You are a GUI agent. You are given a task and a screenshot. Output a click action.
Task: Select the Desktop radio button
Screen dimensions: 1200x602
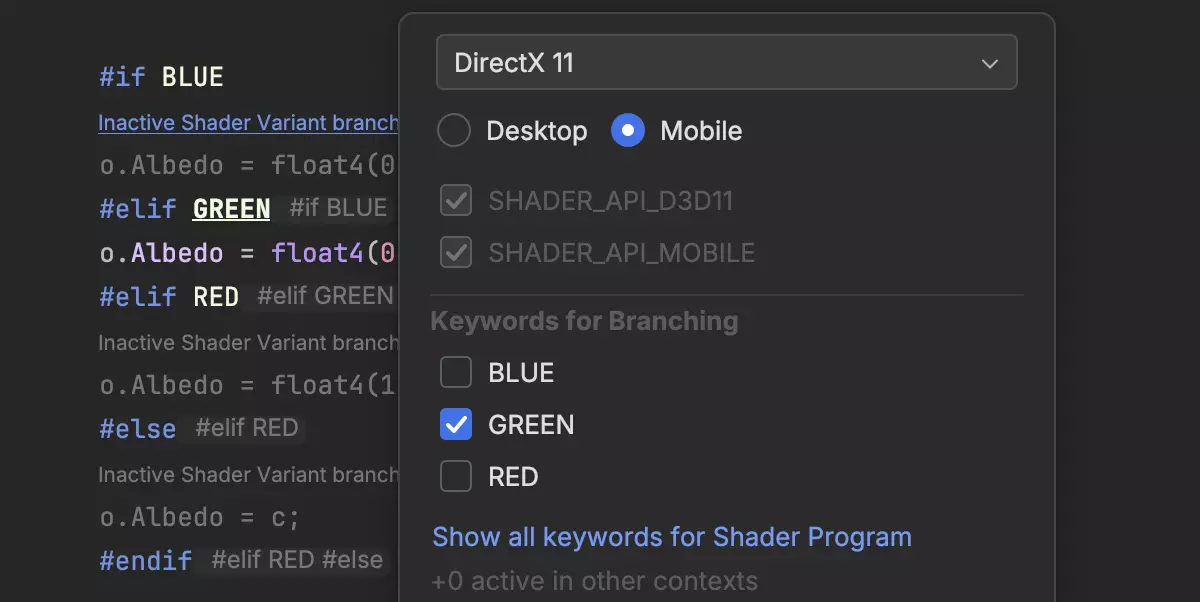454,130
